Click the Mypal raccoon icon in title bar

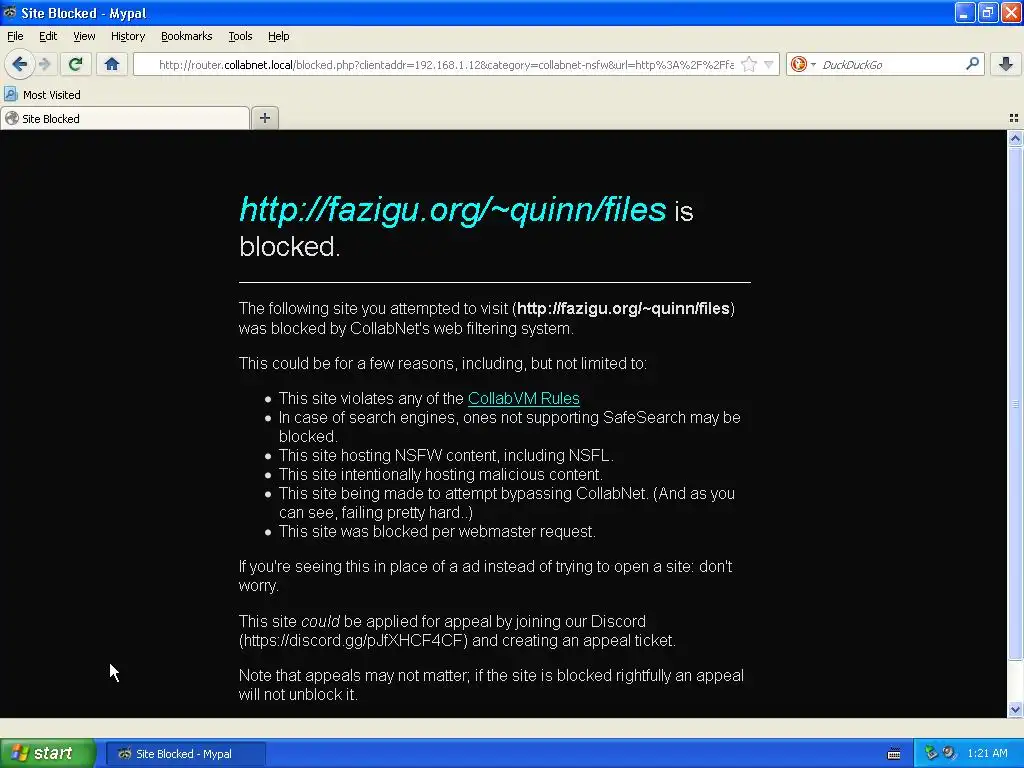[x=10, y=12]
